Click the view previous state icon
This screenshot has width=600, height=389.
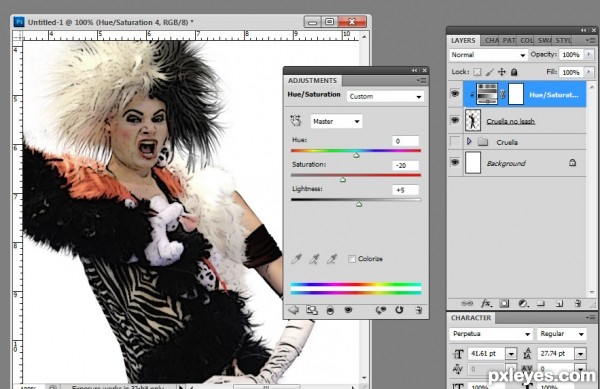(380, 310)
